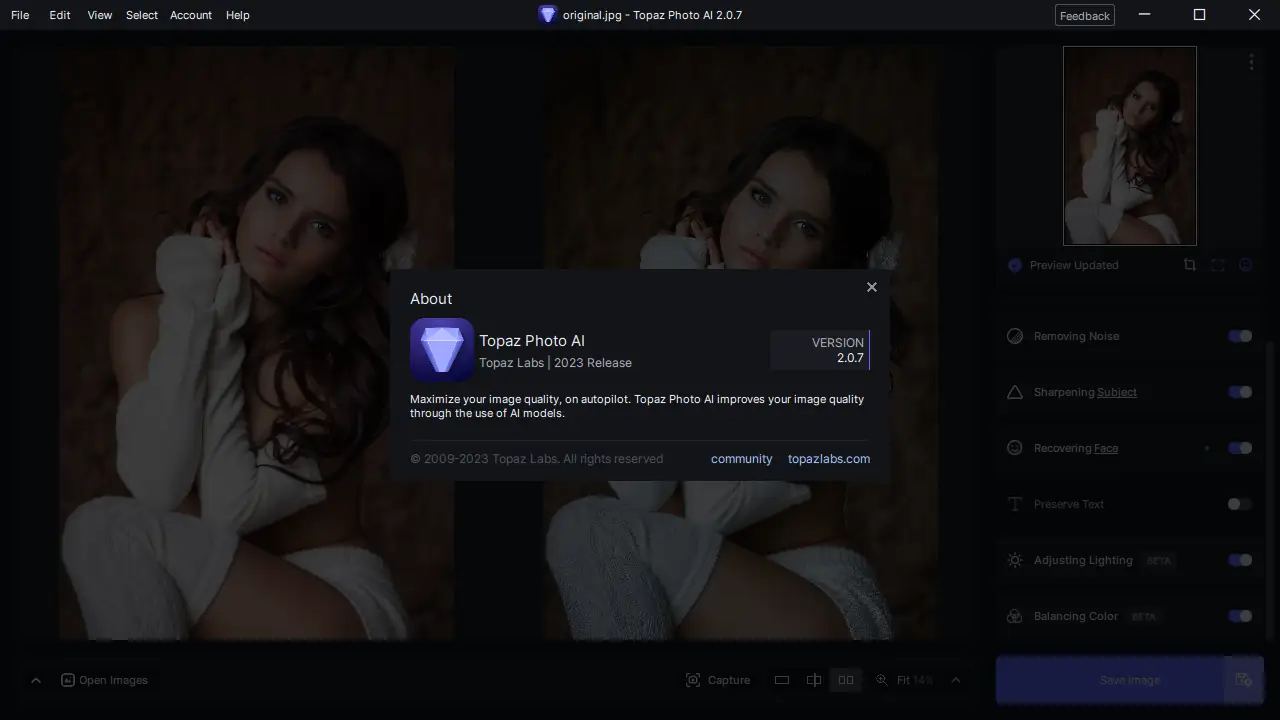Click the underlined Face link

pyautogui.click(x=1106, y=448)
